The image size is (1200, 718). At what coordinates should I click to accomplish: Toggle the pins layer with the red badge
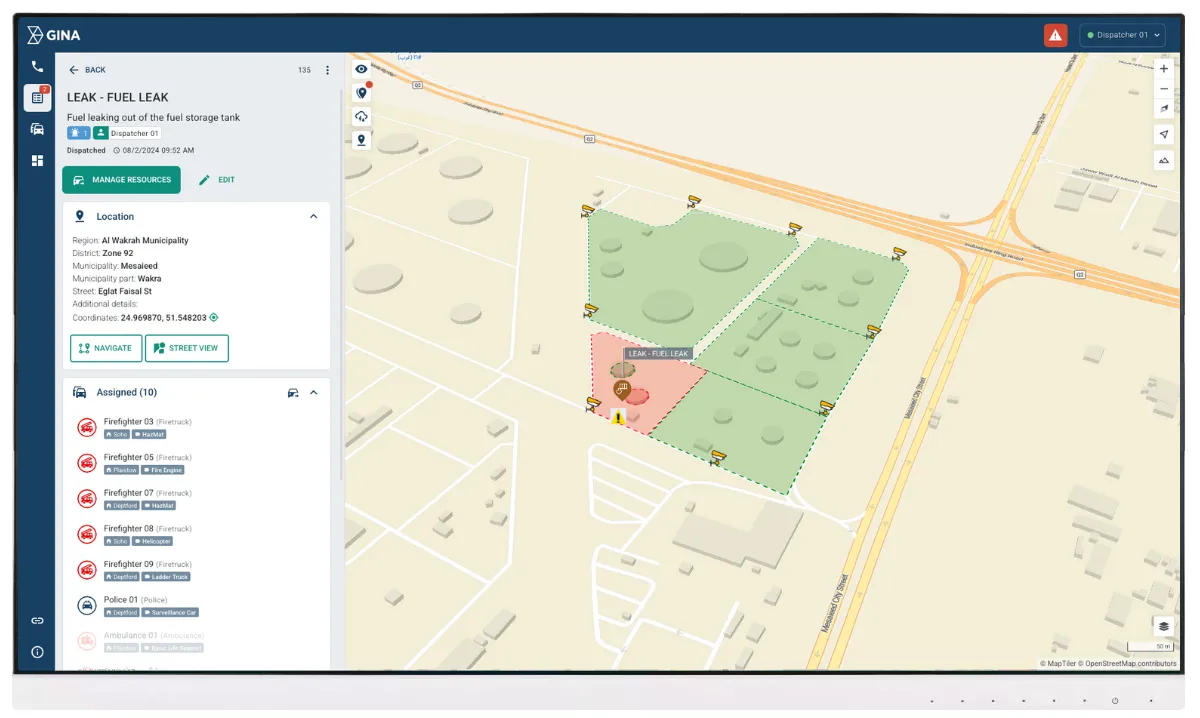tap(360, 92)
